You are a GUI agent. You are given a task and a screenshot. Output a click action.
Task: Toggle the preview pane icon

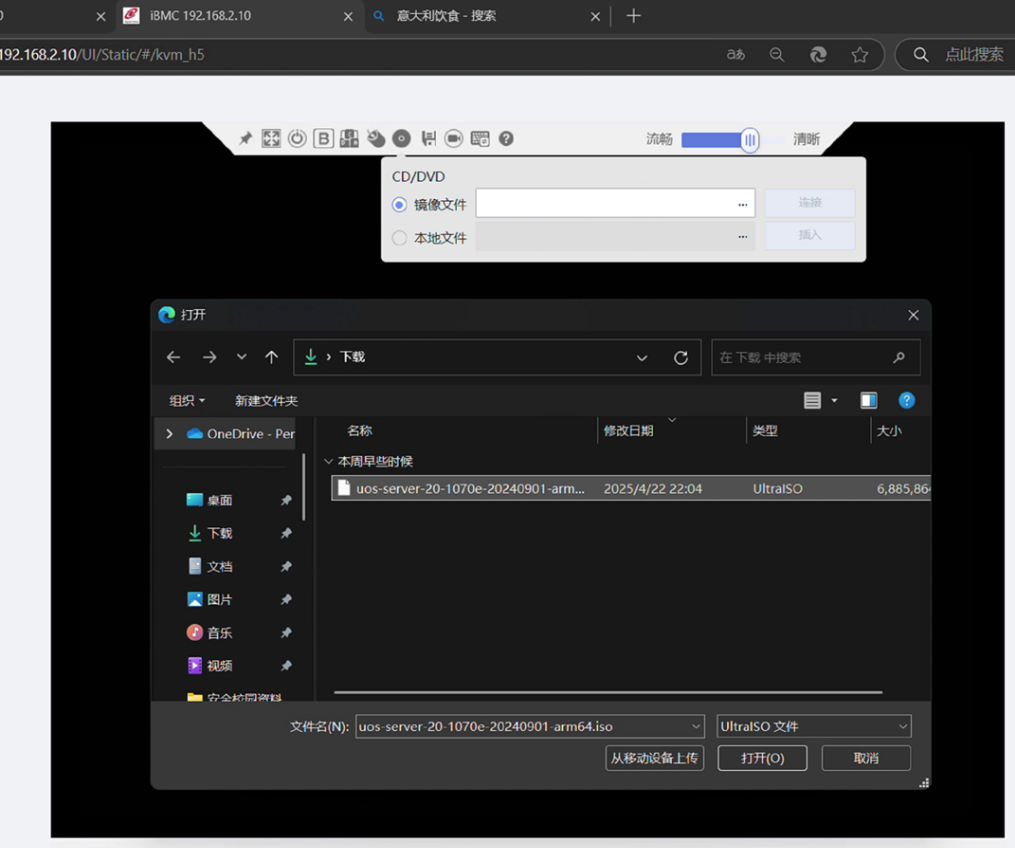tap(868, 401)
